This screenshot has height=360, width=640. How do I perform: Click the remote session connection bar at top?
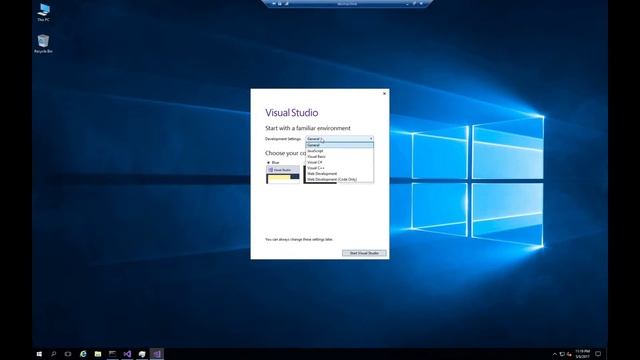[x=347, y=4]
